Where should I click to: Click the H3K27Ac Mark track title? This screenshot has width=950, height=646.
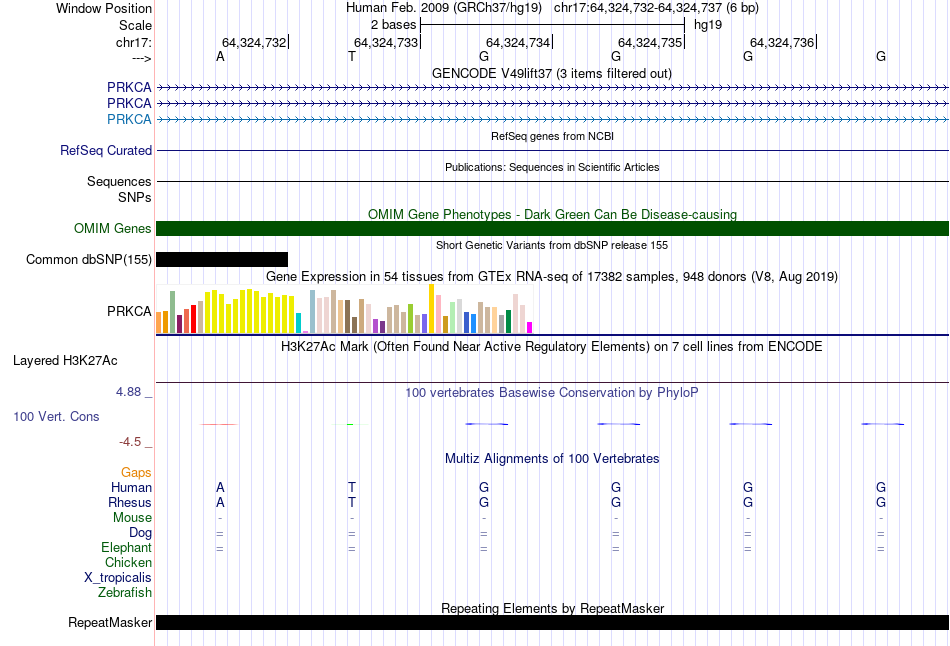click(552, 347)
